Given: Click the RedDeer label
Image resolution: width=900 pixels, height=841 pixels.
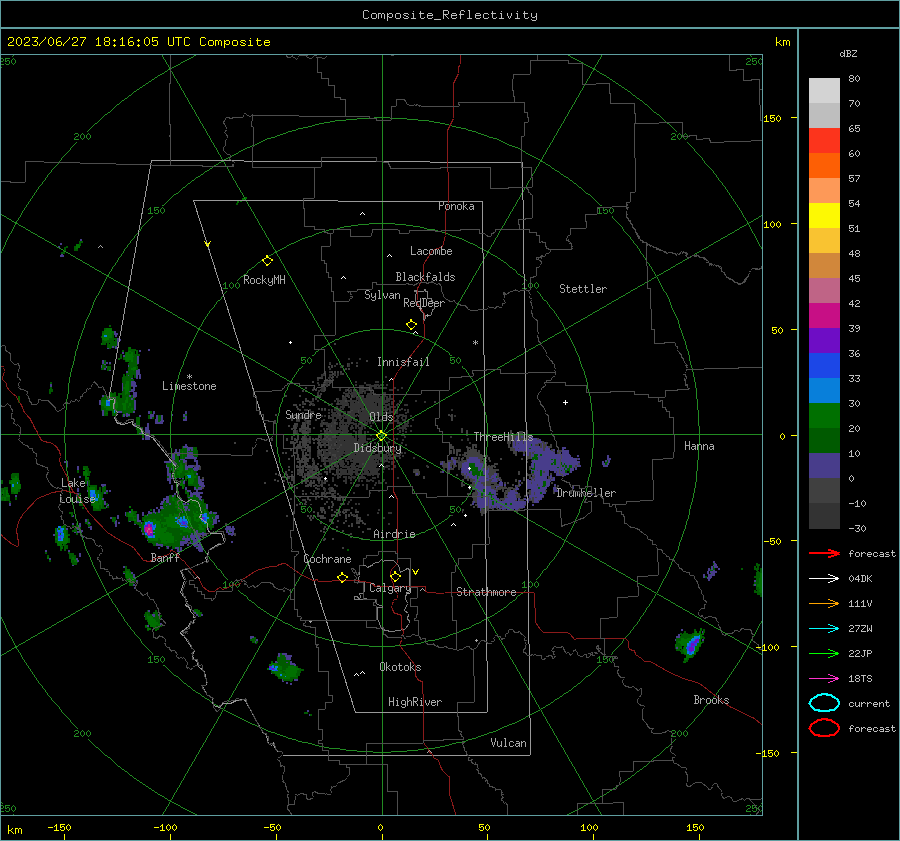Looking at the screenshot, I should pyautogui.click(x=424, y=303).
